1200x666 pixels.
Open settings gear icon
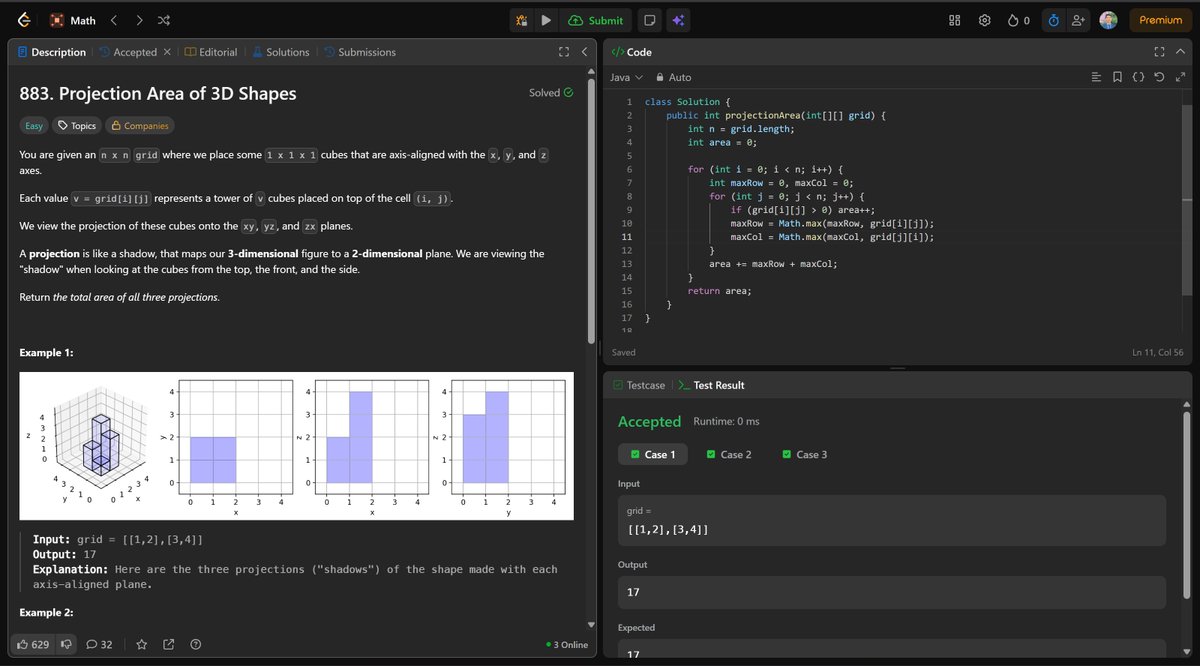pyautogui.click(x=984, y=20)
